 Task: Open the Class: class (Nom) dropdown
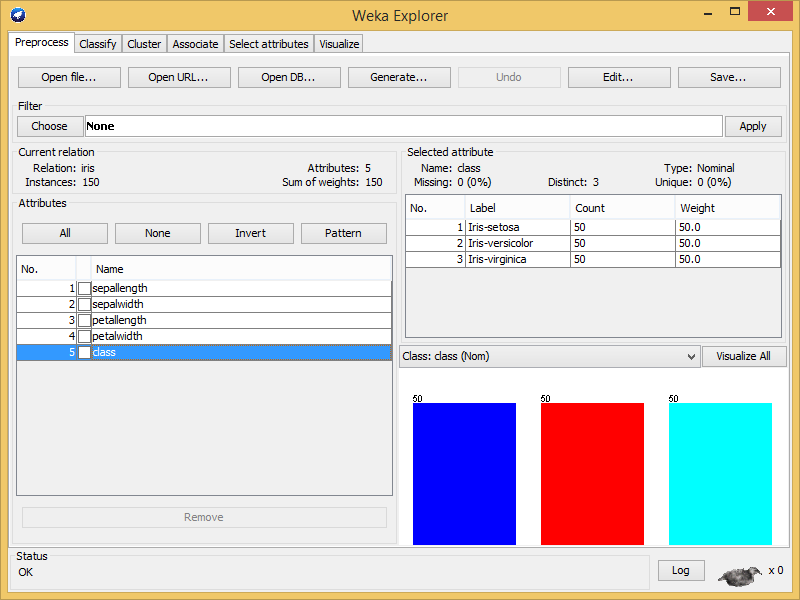pyautogui.click(x=549, y=356)
